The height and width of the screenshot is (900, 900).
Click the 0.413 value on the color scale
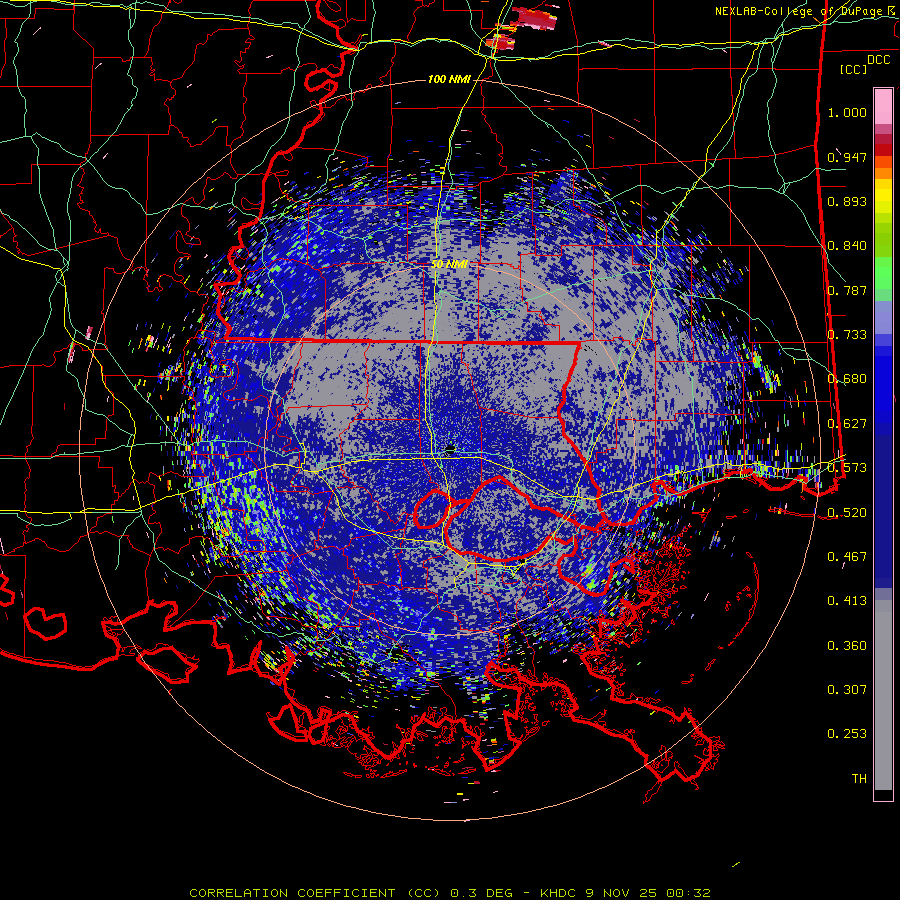coord(847,601)
